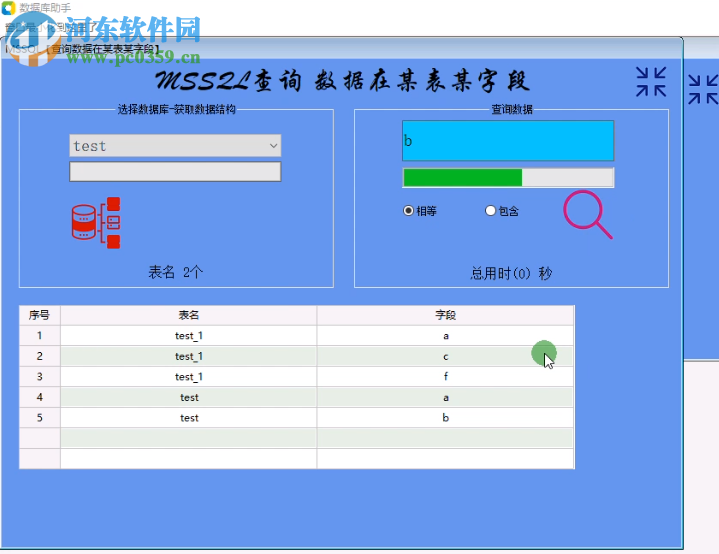Image resolution: width=719 pixels, height=554 pixels.
Task: Click test table name in row 4
Action: coord(188,397)
